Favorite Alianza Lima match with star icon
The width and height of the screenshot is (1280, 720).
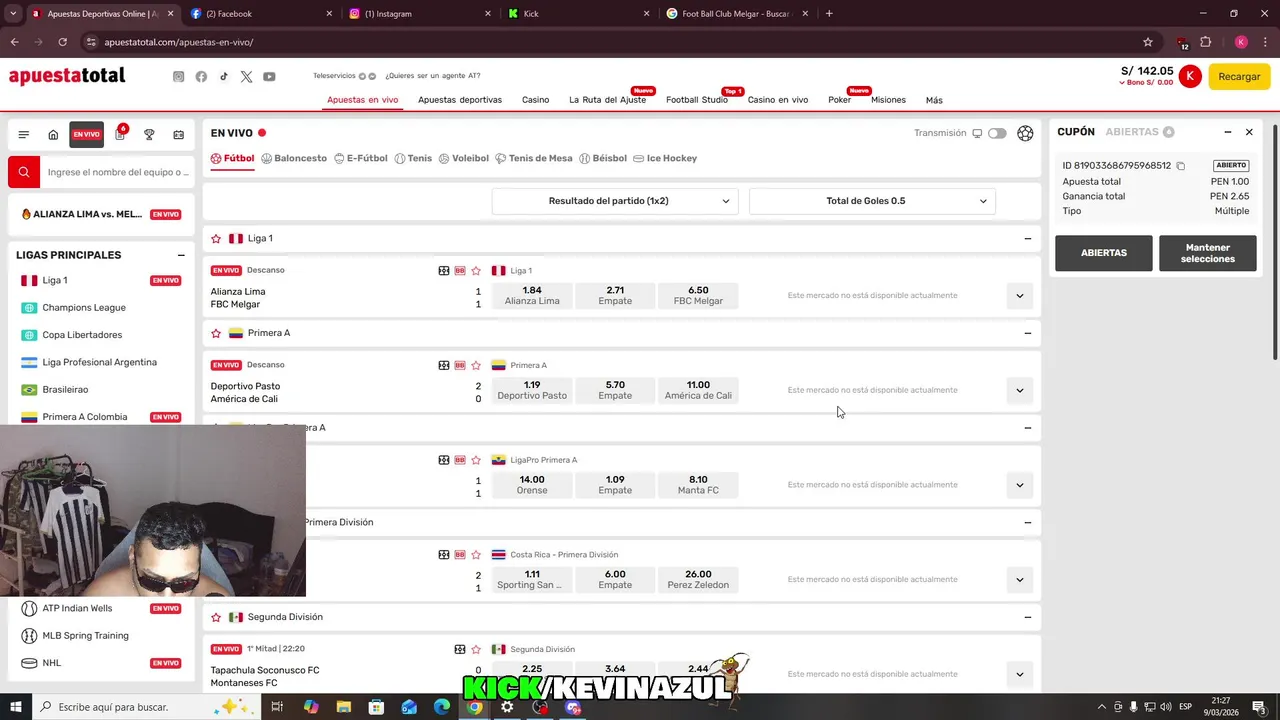(x=476, y=271)
